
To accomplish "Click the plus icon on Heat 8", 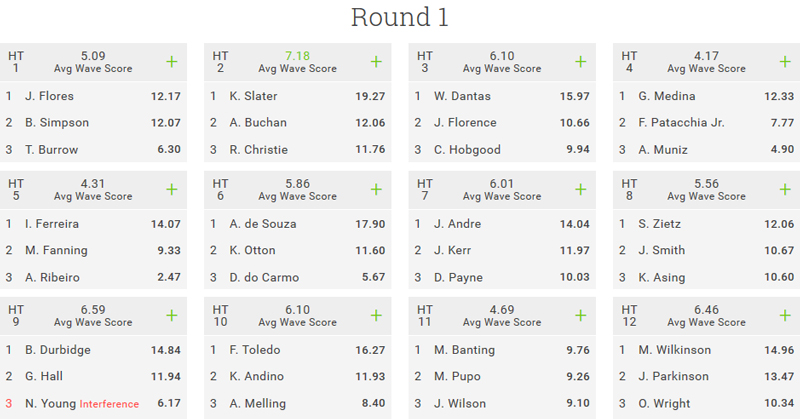I will click(x=785, y=189).
